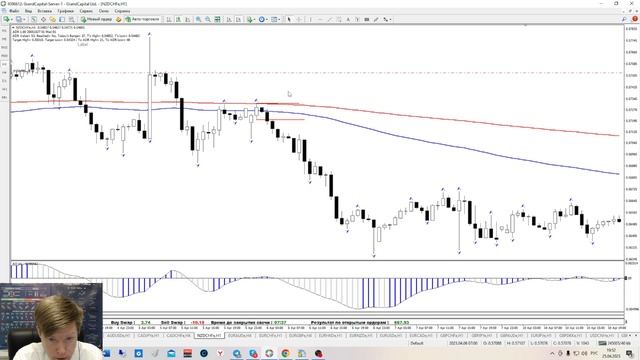Select the trendline drawing tool
Image resolution: width=640 pixels, height=360 pixels.
[x=330, y=19]
